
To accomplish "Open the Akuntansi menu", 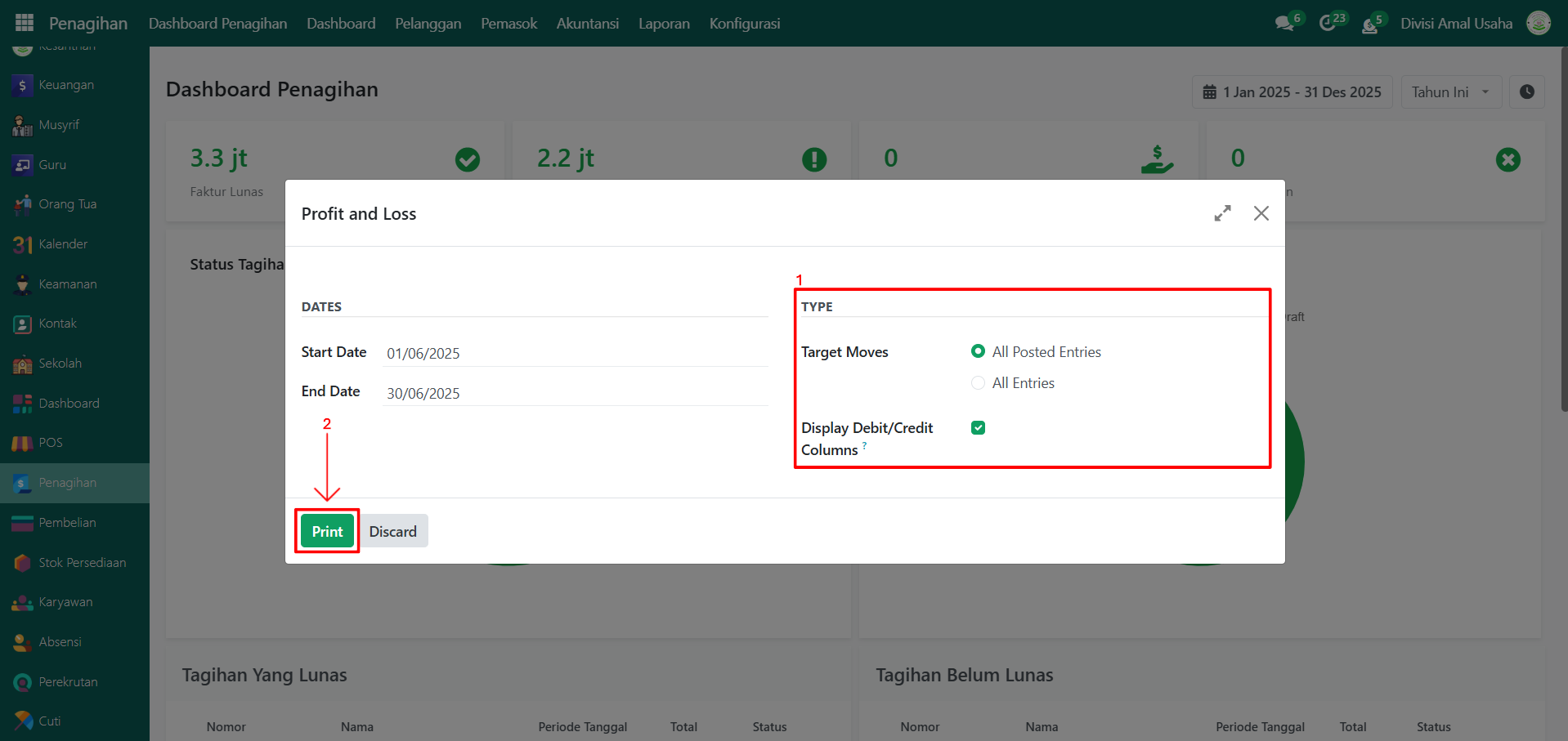I will pos(587,24).
